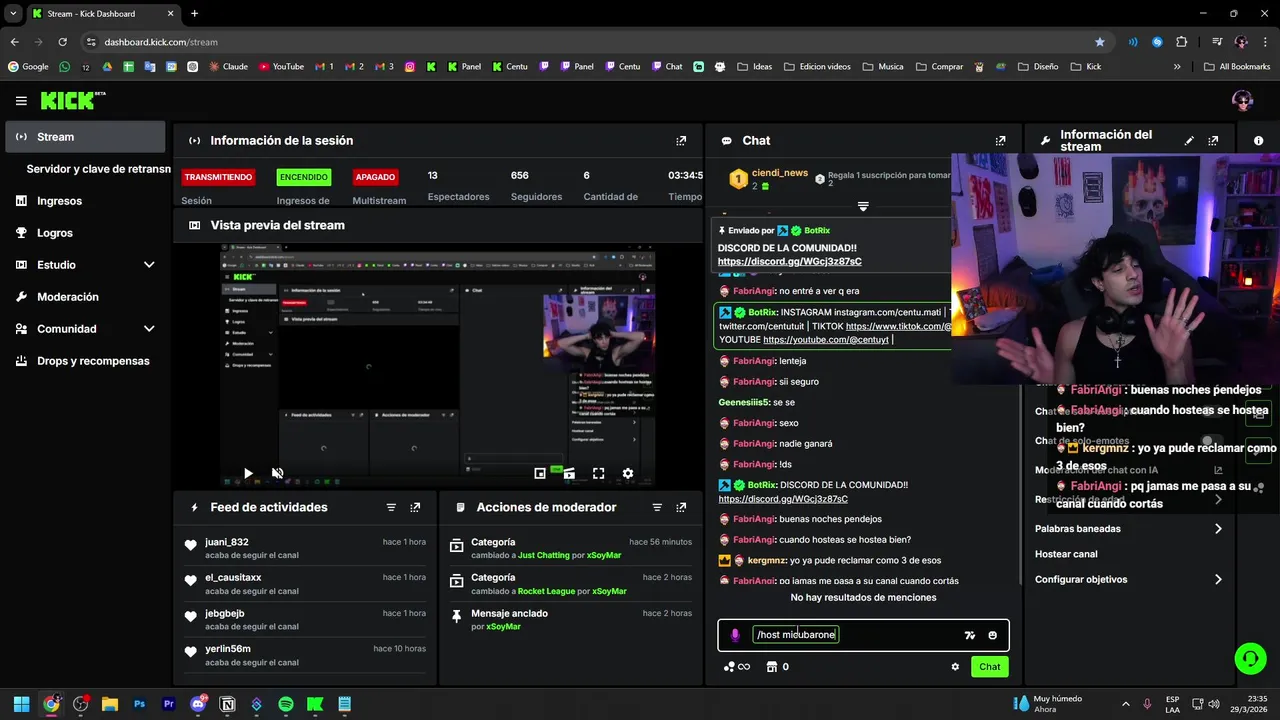Click the stream preview thumbnail
Viewport: 1280px width, 720px height.
click(438, 365)
